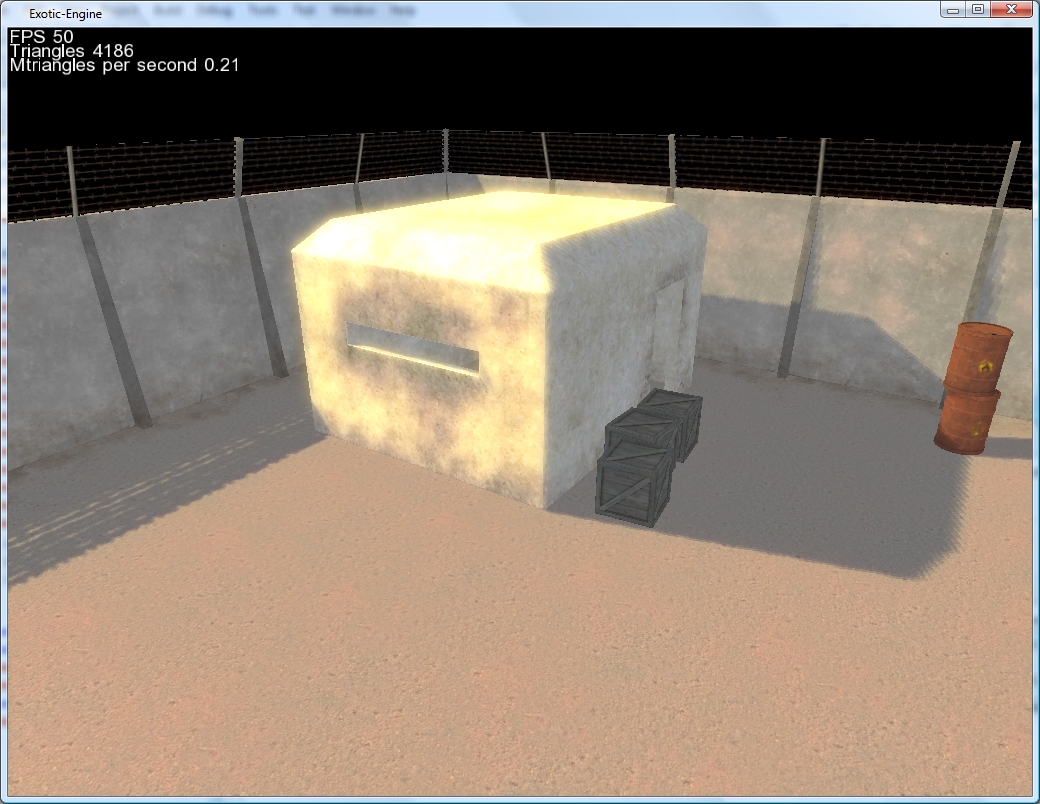Maximize the Exotic-Engine window
Viewport: 1040px width, 804px height.
click(978, 10)
